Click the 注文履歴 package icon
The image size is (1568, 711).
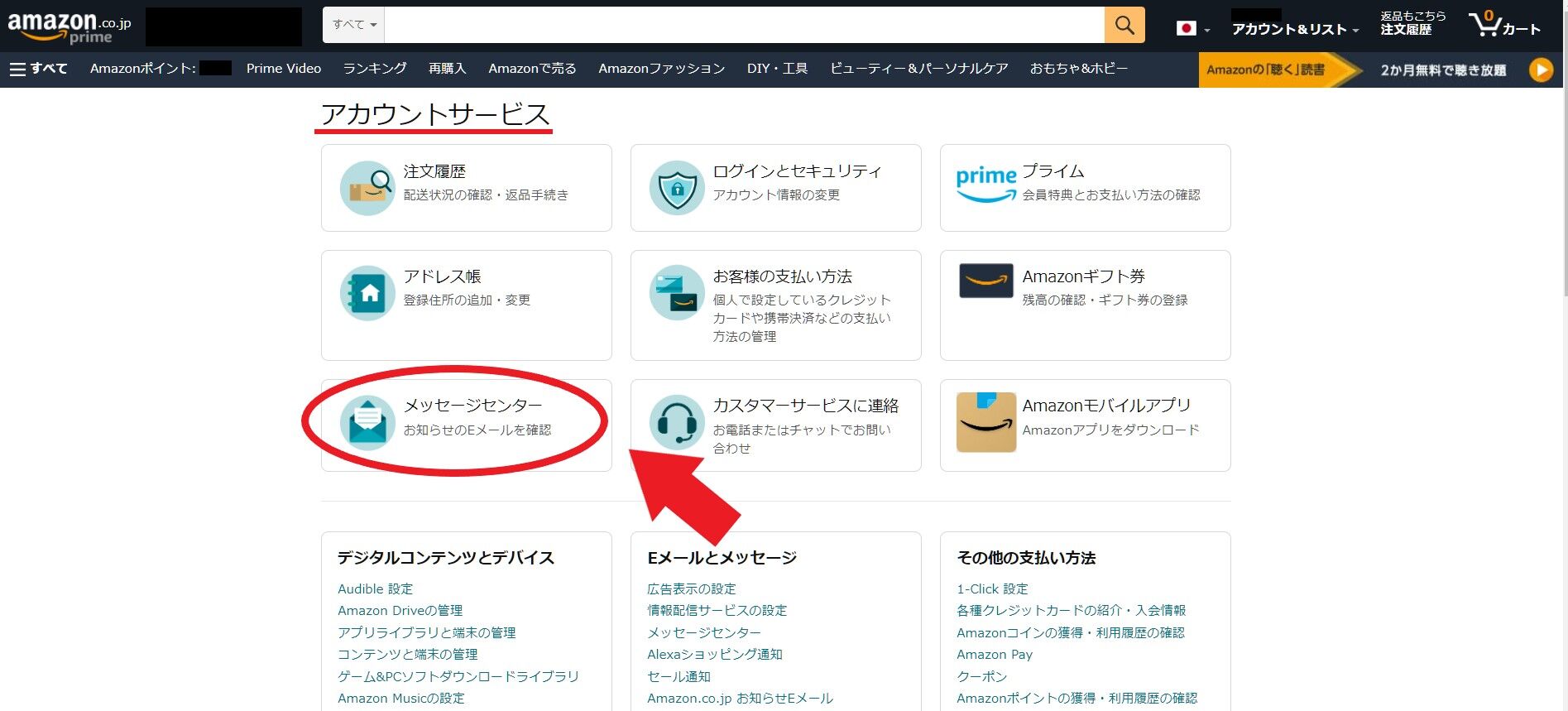click(x=367, y=188)
